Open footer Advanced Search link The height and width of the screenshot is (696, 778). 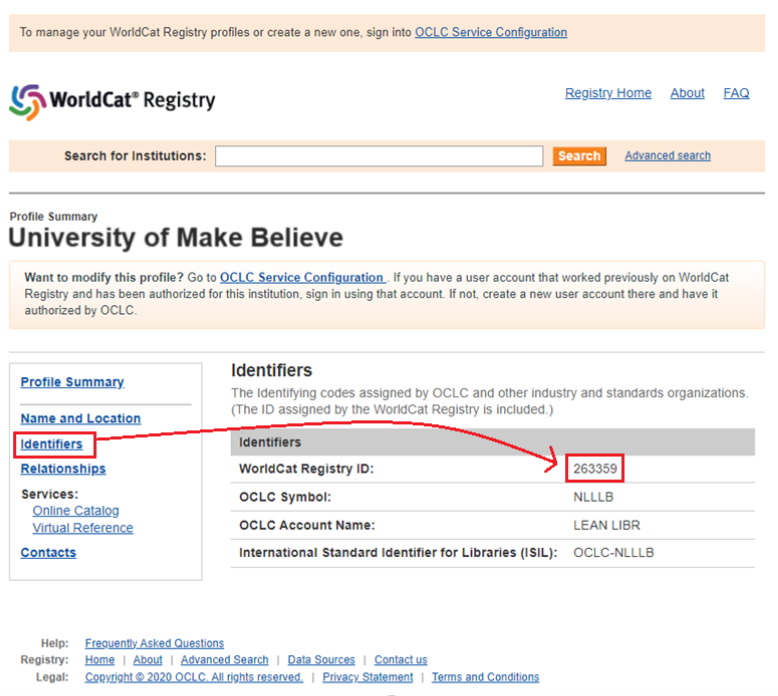[x=224, y=660]
